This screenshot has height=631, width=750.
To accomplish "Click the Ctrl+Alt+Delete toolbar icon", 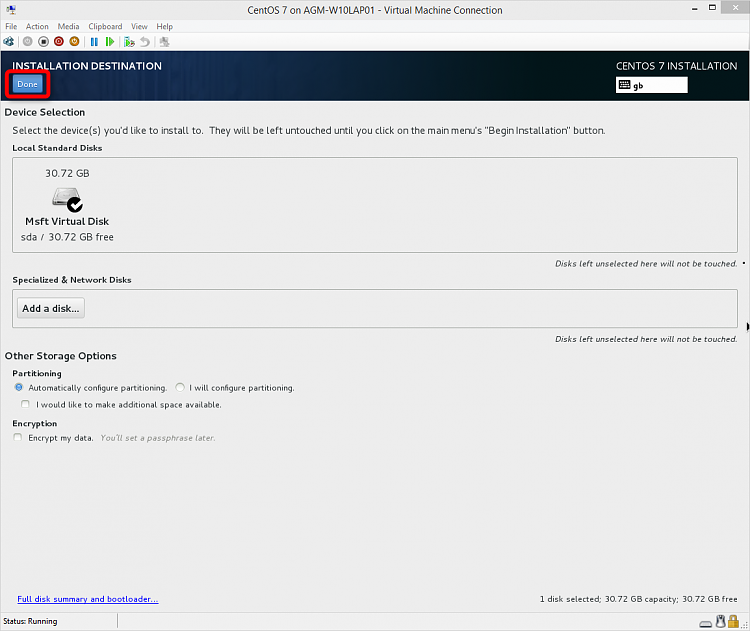I will click(x=9, y=42).
